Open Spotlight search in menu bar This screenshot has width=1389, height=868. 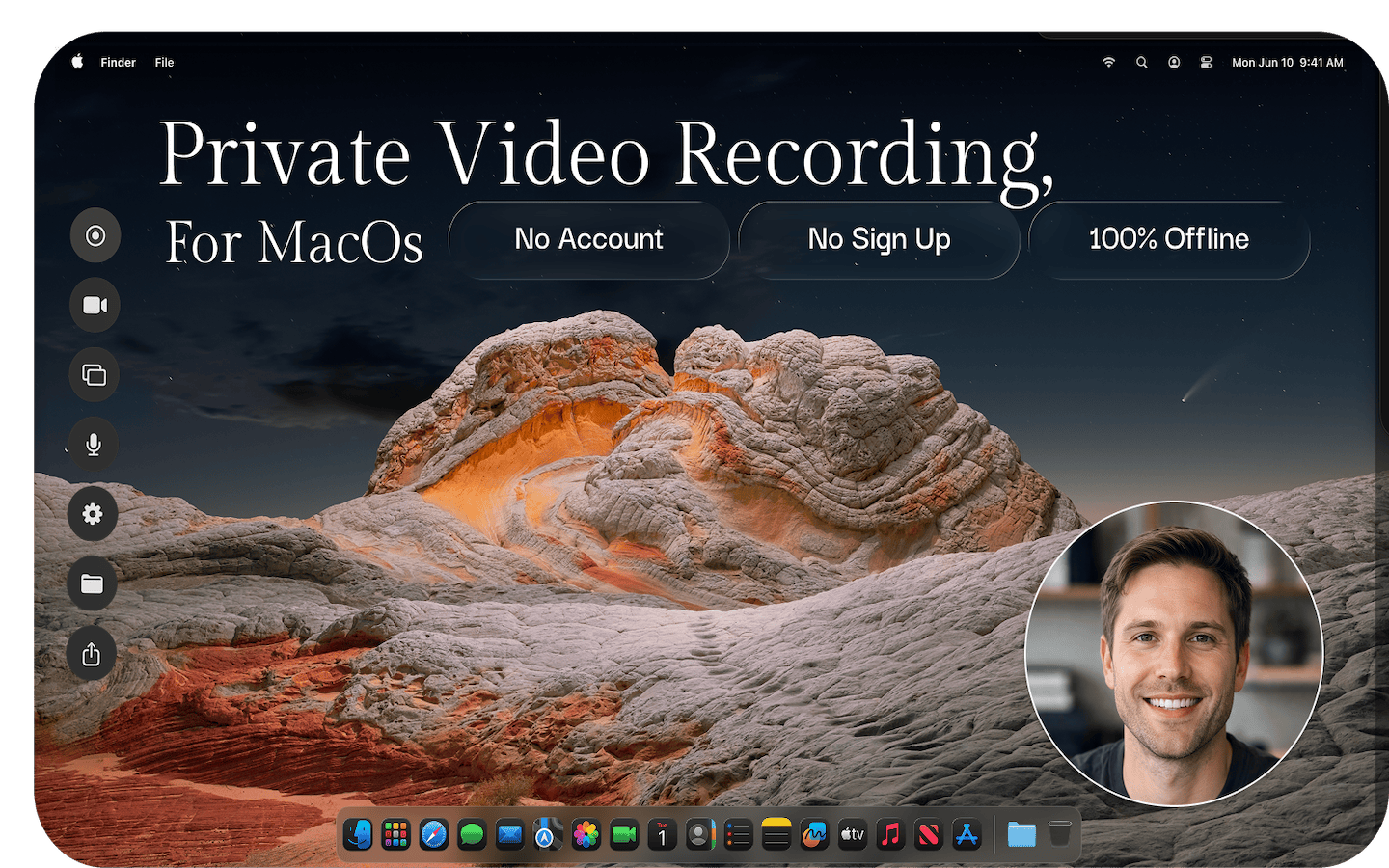(1142, 62)
